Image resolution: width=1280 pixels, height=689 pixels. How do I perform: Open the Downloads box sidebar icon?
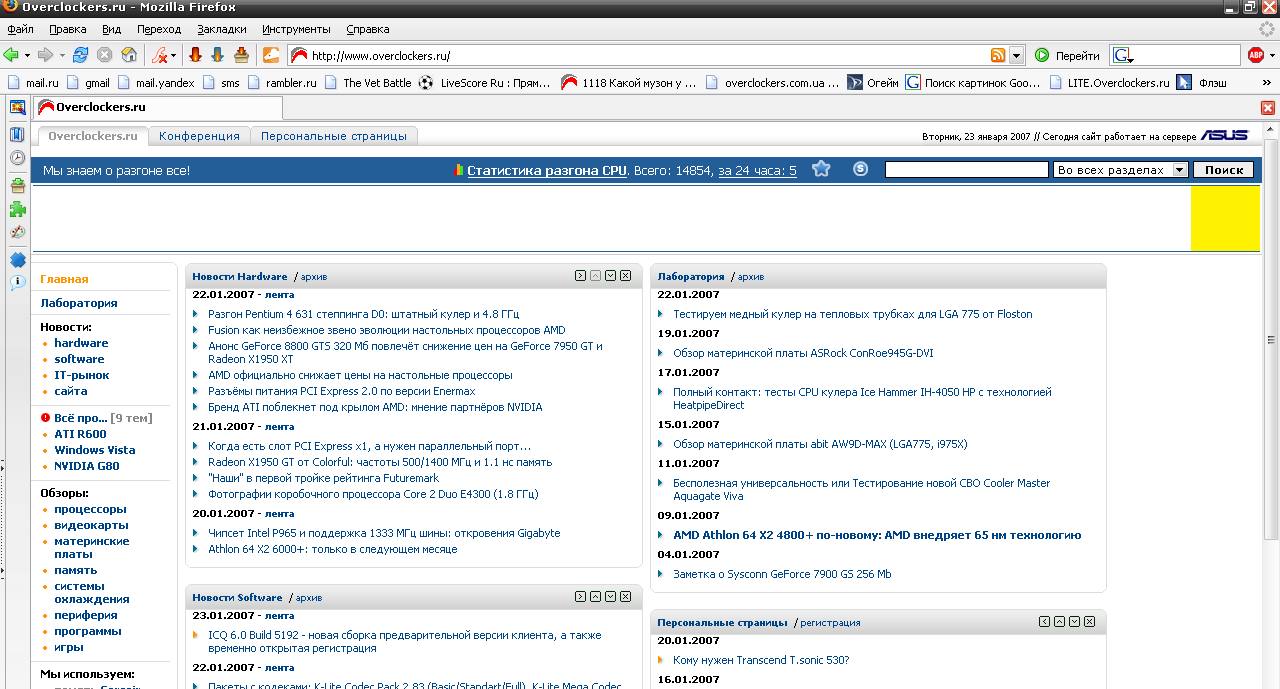[17, 185]
